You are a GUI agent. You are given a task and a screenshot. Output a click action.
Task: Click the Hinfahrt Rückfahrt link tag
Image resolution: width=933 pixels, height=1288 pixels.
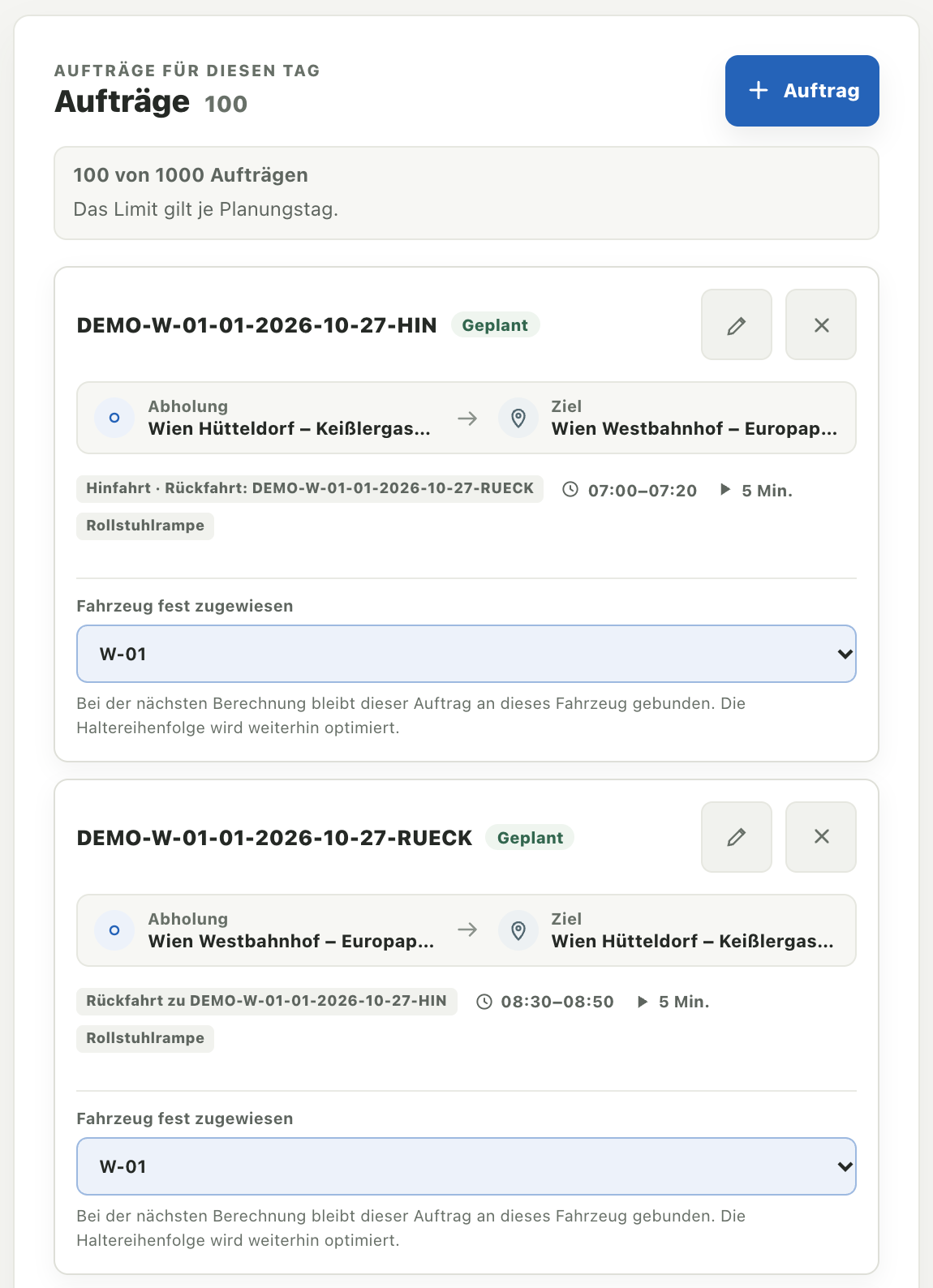310,488
